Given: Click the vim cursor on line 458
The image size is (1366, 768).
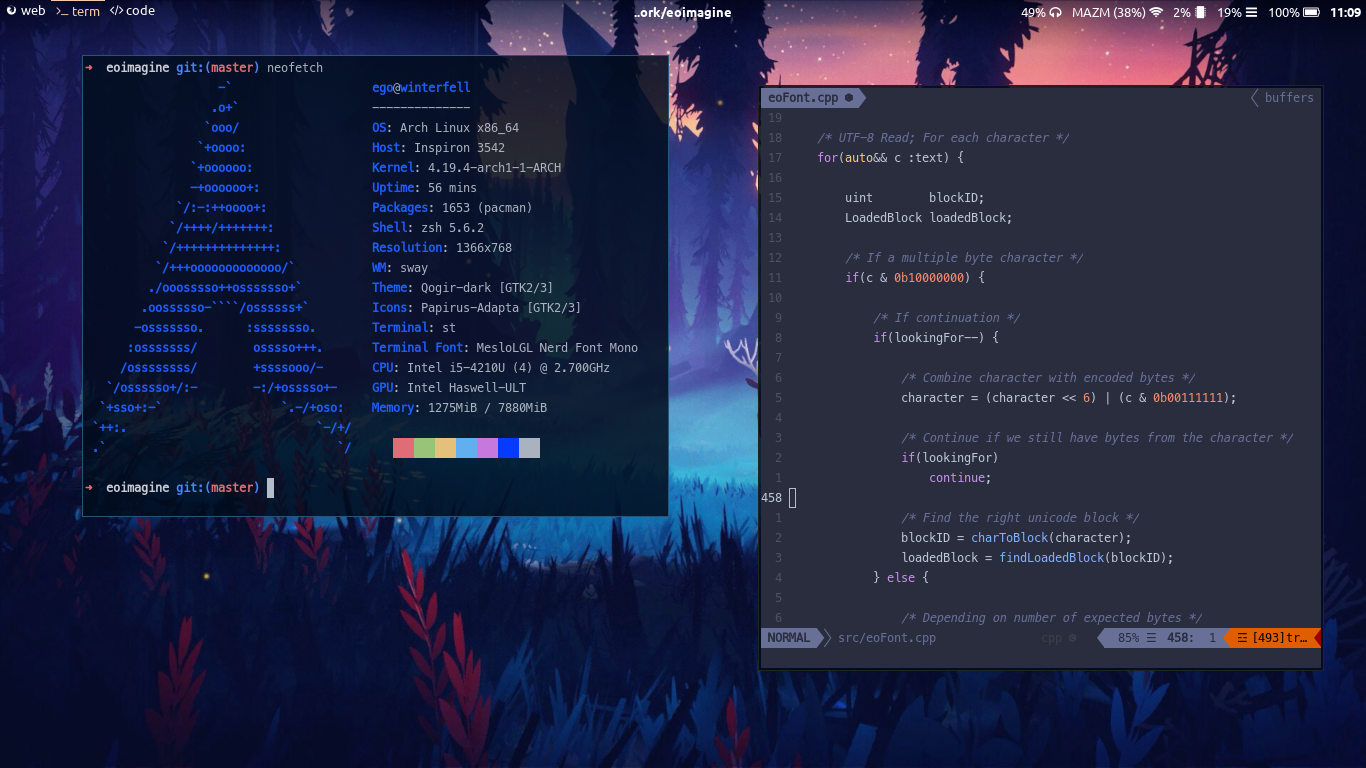Looking at the screenshot, I should click(793, 498).
